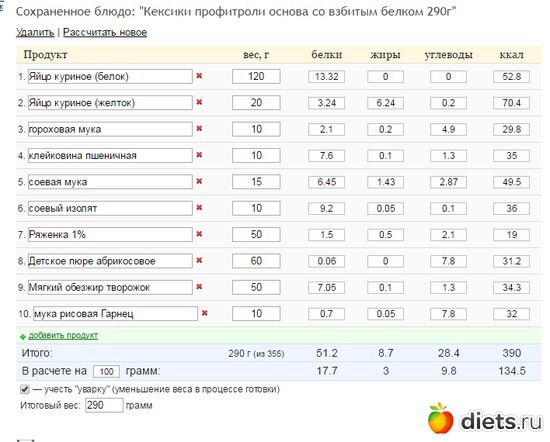Delete the гороховая мука product row
This screenshot has width=550, height=442.
pos(199,128)
